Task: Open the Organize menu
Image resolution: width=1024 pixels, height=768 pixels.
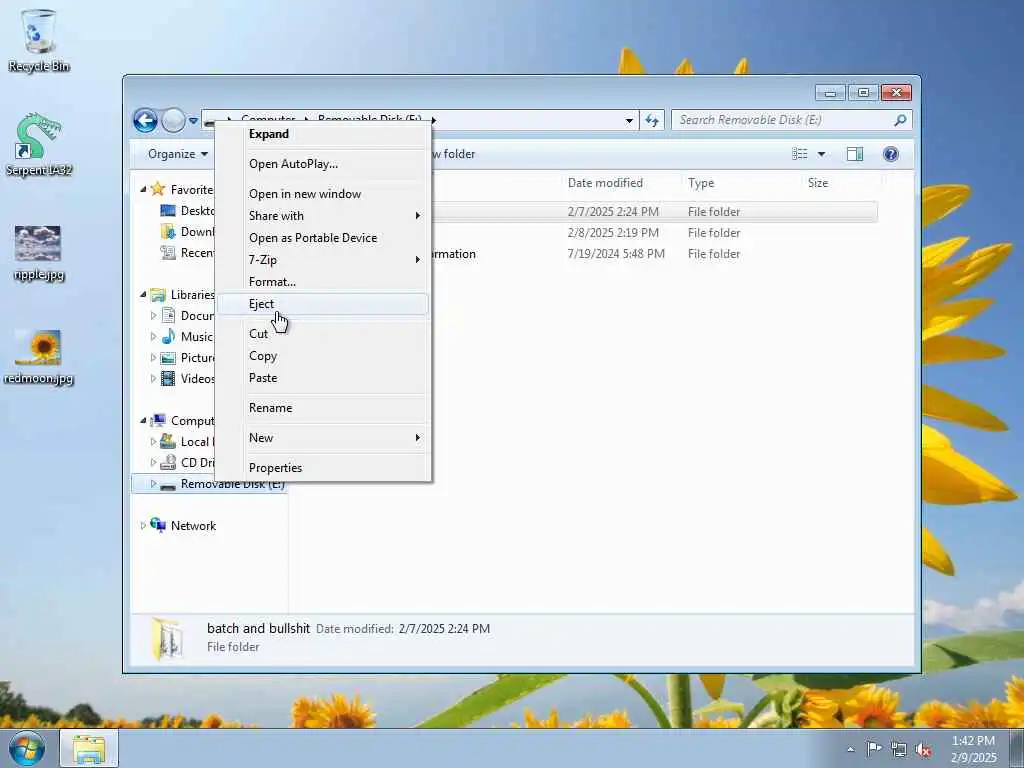Action: (178, 154)
